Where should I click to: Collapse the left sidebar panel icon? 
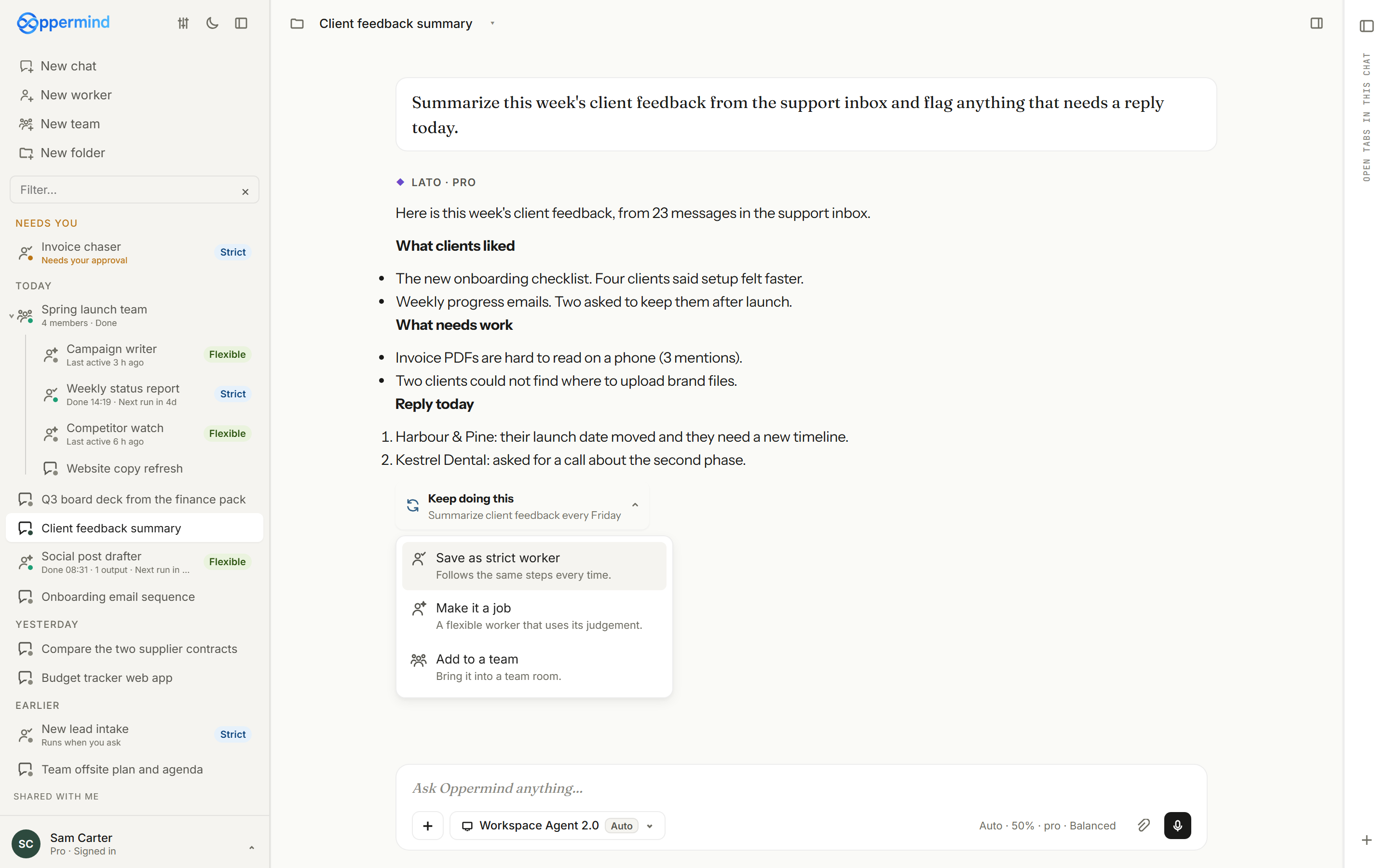pyautogui.click(x=241, y=23)
